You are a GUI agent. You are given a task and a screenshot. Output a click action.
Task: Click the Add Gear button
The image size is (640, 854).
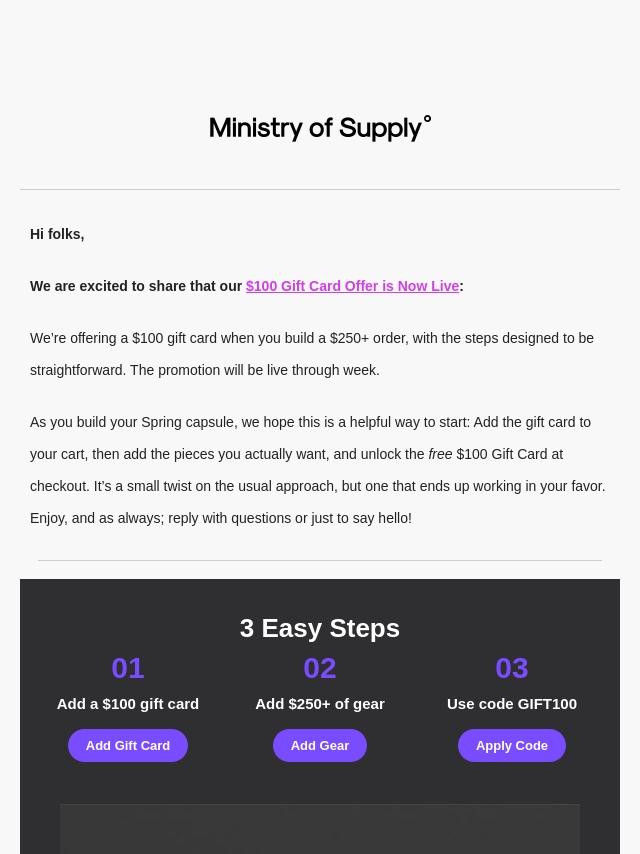pyautogui.click(x=320, y=745)
